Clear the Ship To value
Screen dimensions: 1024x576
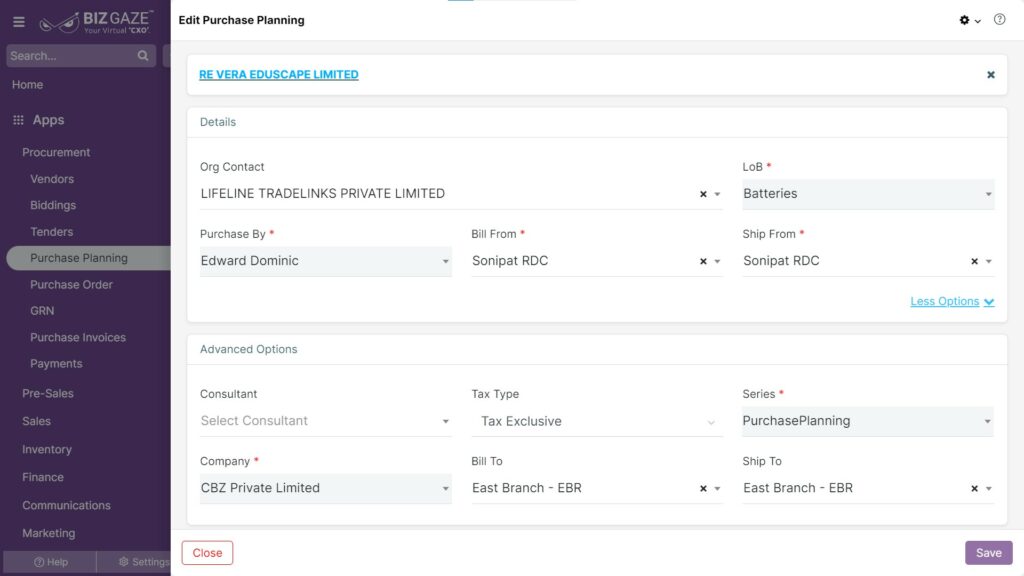[974, 488]
